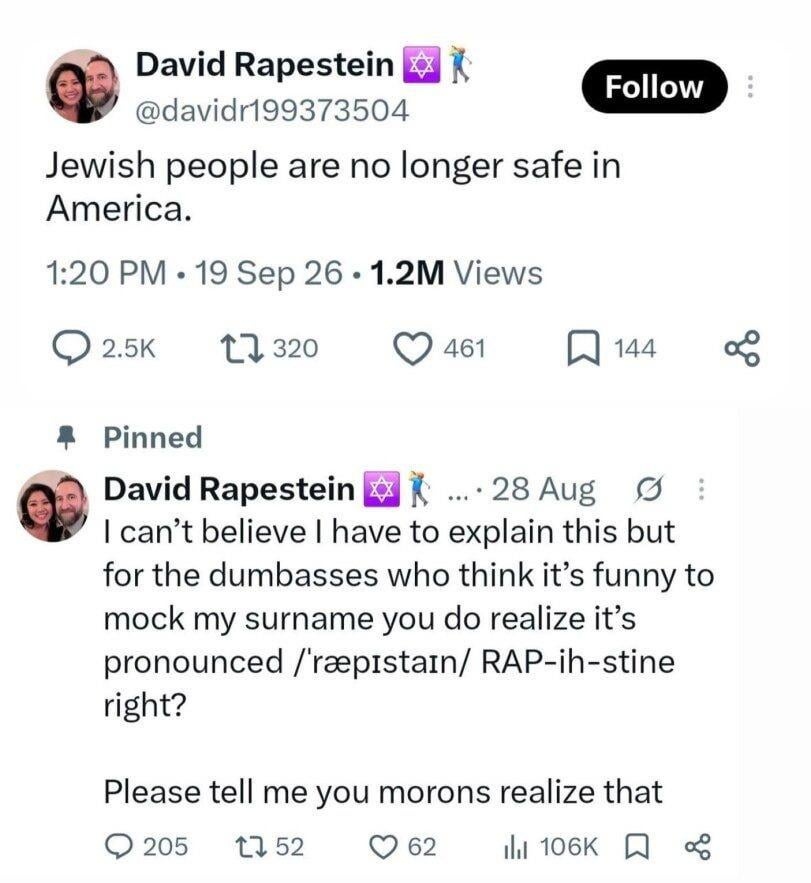Viewport: 811px width, 883px height.
Task: Bookmark the top post with 144 bookmarks
Action: (583, 349)
